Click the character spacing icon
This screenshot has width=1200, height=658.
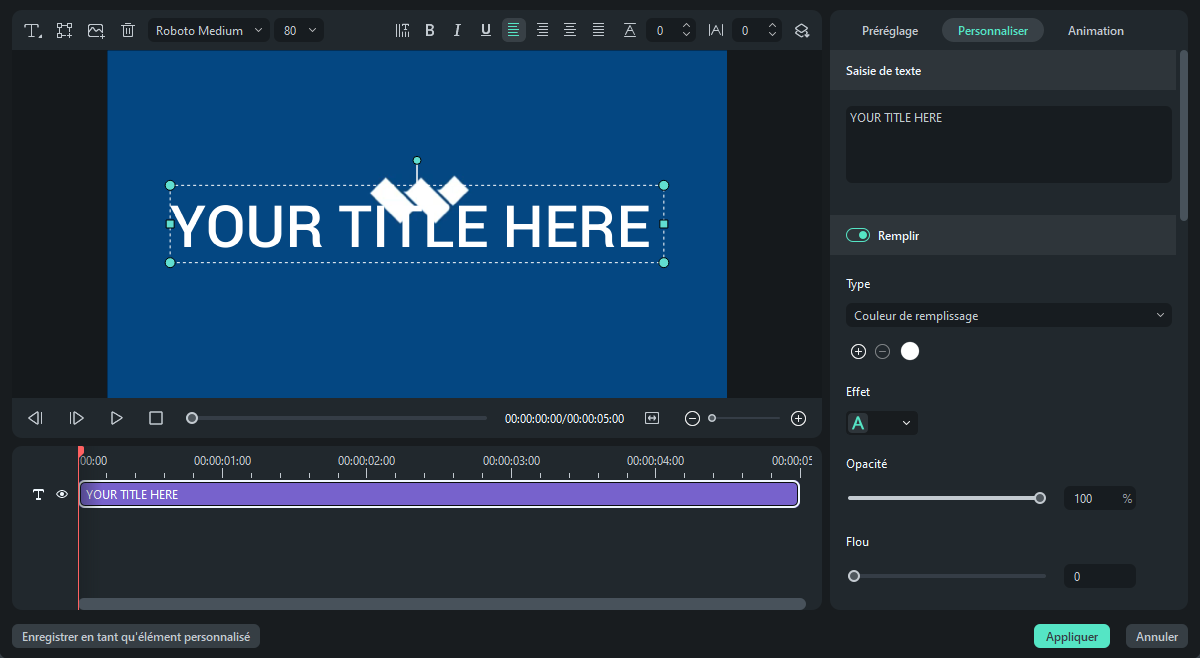(x=716, y=30)
